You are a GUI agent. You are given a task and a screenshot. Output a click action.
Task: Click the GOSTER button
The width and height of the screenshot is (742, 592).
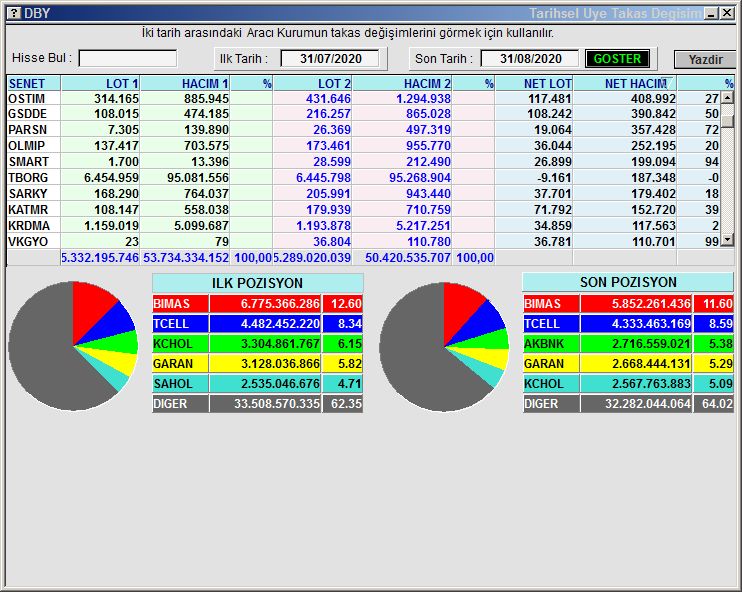(x=617, y=59)
